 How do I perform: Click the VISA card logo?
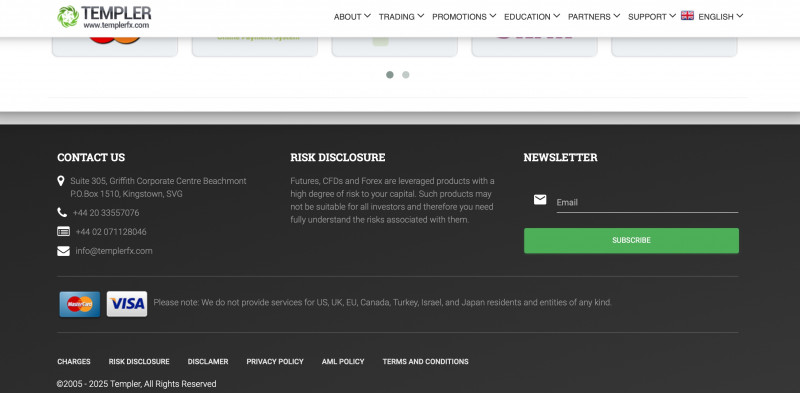(127, 304)
